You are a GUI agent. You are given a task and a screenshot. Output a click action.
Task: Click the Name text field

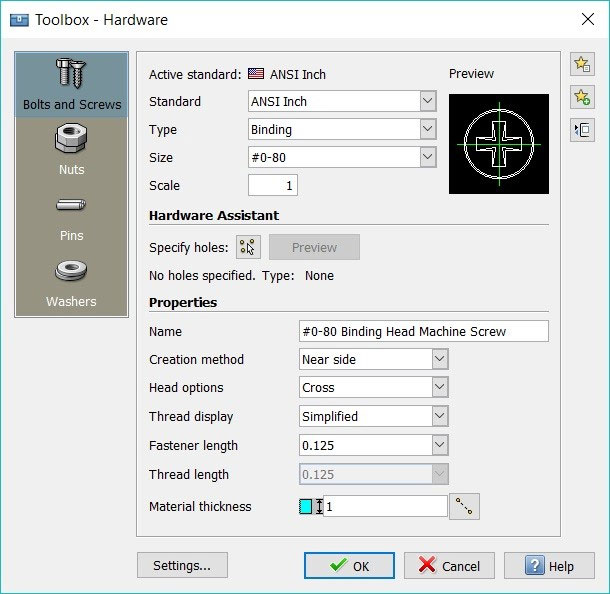pyautogui.click(x=424, y=331)
